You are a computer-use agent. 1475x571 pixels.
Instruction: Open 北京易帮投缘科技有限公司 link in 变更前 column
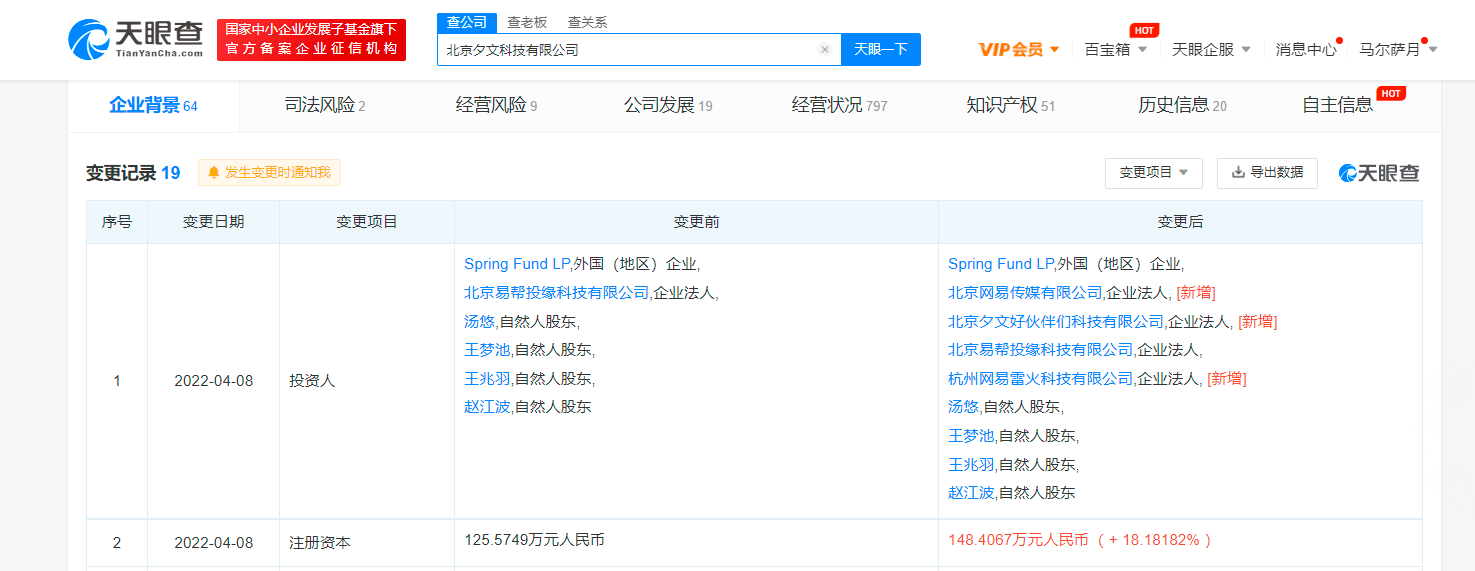[x=557, y=293]
